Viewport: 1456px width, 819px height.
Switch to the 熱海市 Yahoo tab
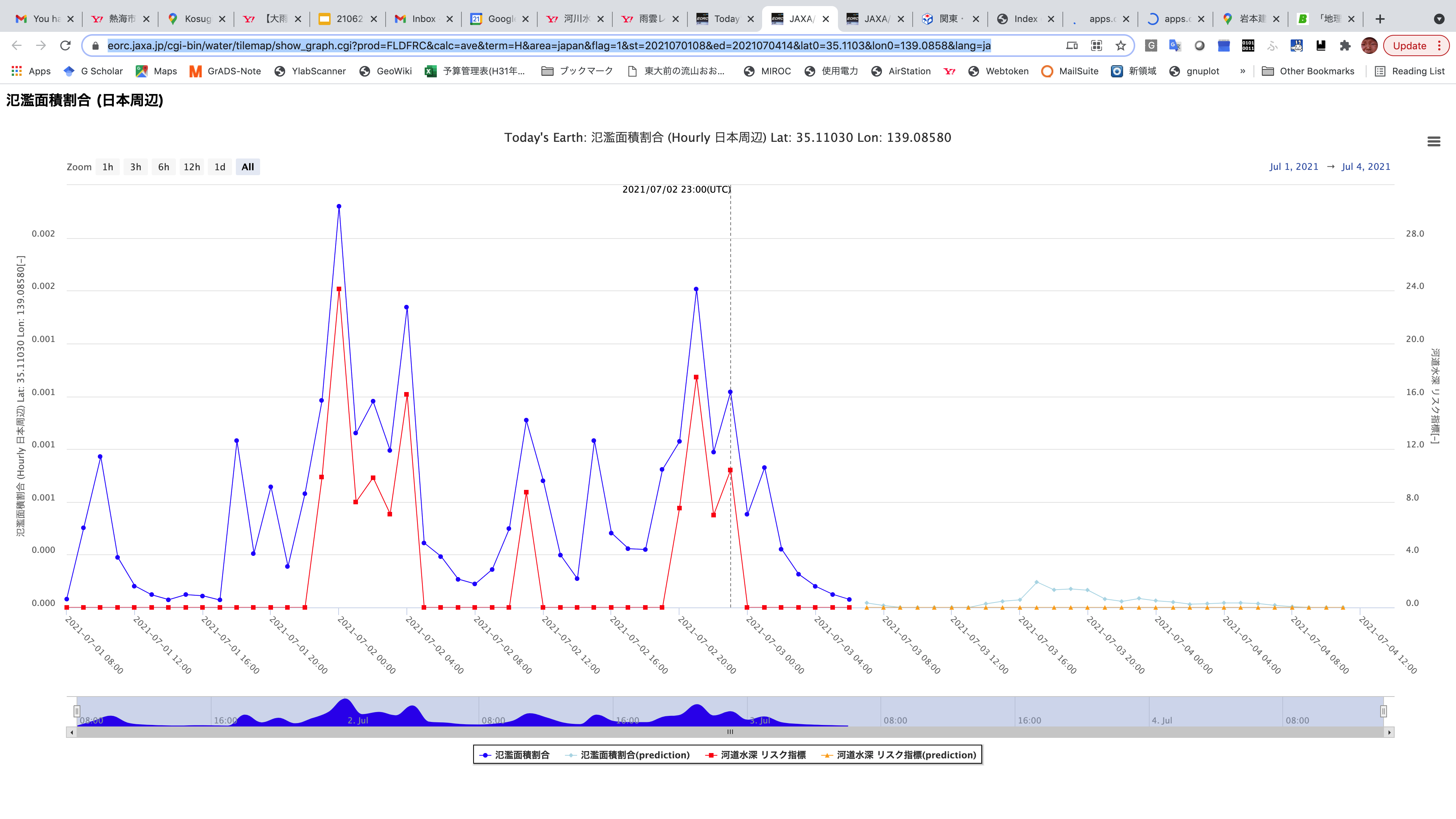(121, 19)
